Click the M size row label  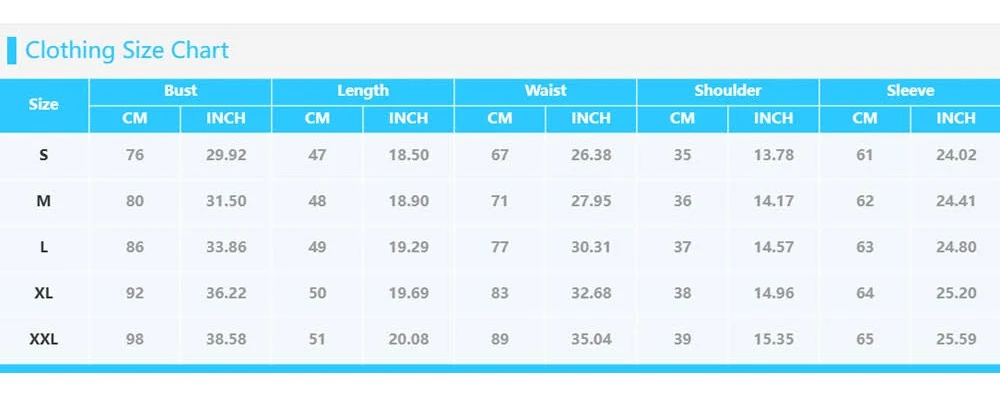click(x=44, y=201)
